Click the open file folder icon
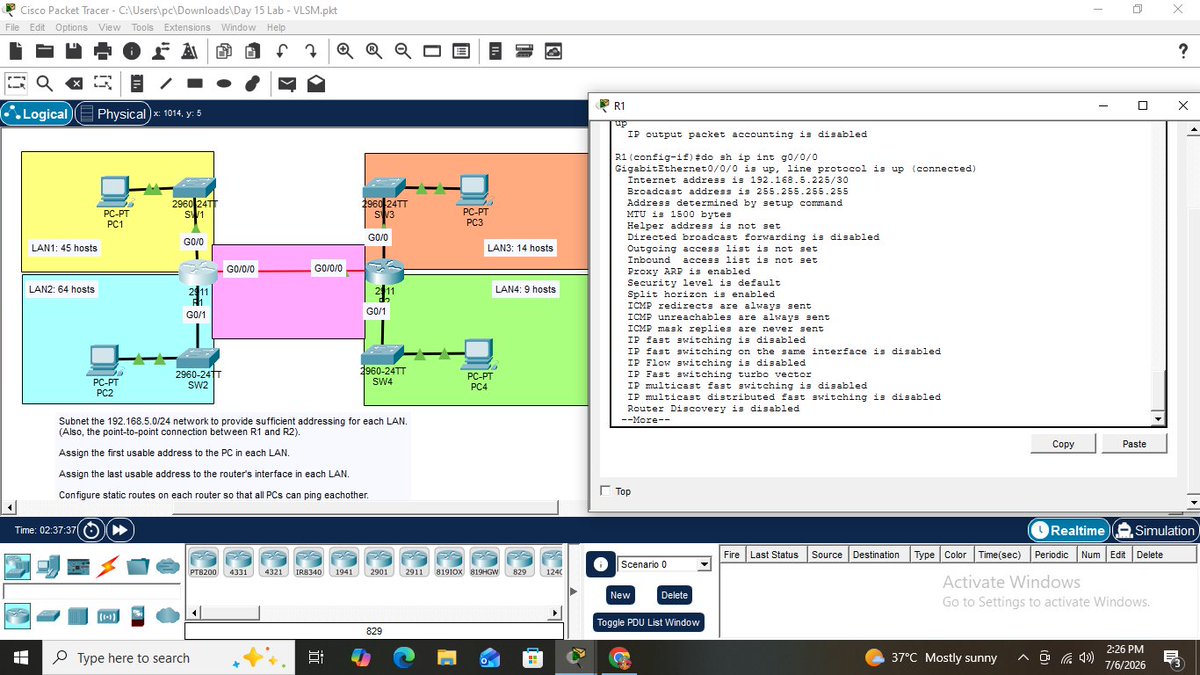The width and height of the screenshot is (1200, 675). (x=46, y=50)
